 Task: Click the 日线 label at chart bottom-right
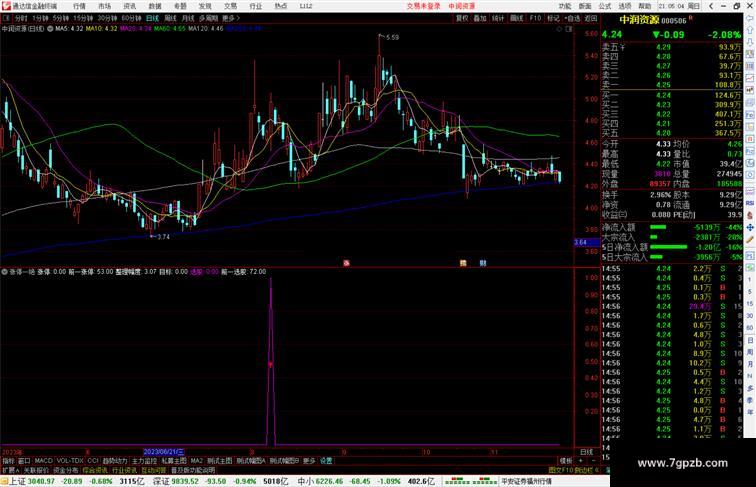pyautogui.click(x=587, y=452)
